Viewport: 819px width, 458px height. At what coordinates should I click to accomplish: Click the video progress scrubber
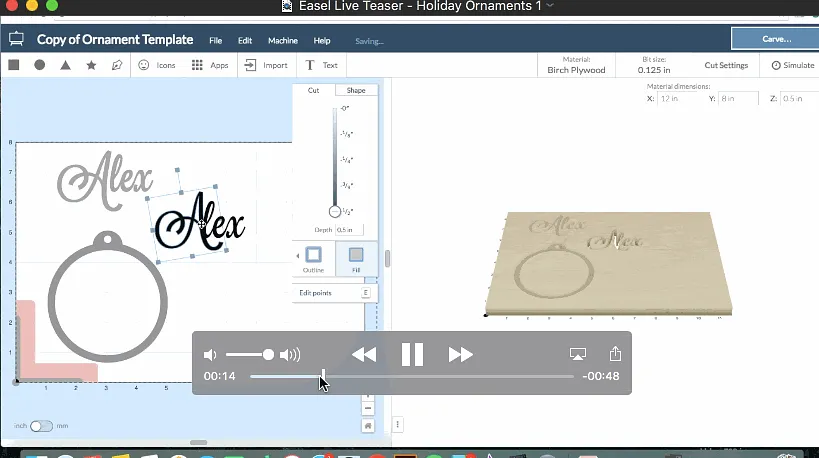323,376
